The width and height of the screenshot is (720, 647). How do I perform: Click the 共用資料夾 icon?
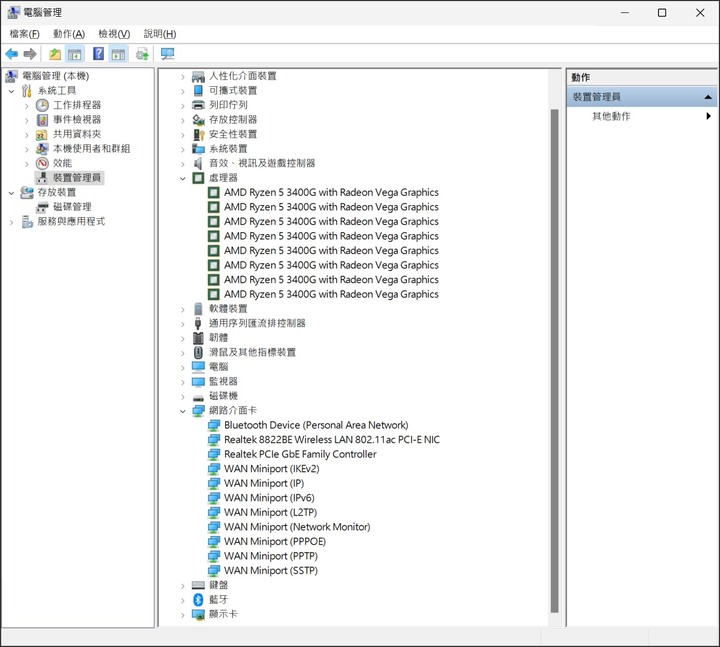[x=42, y=135]
